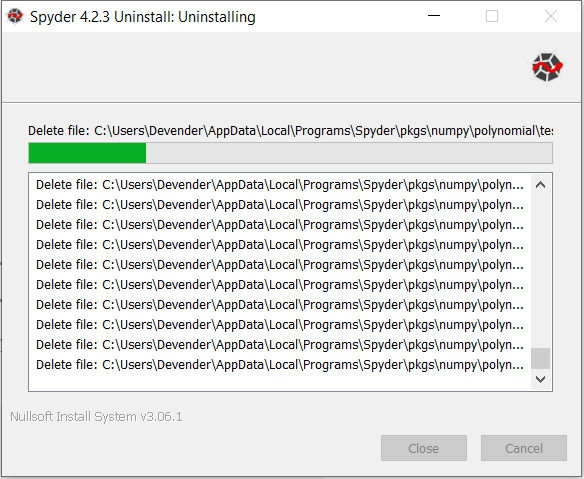584x479 pixels.
Task: Click the greyed-out maximize window button
Action: (492, 16)
